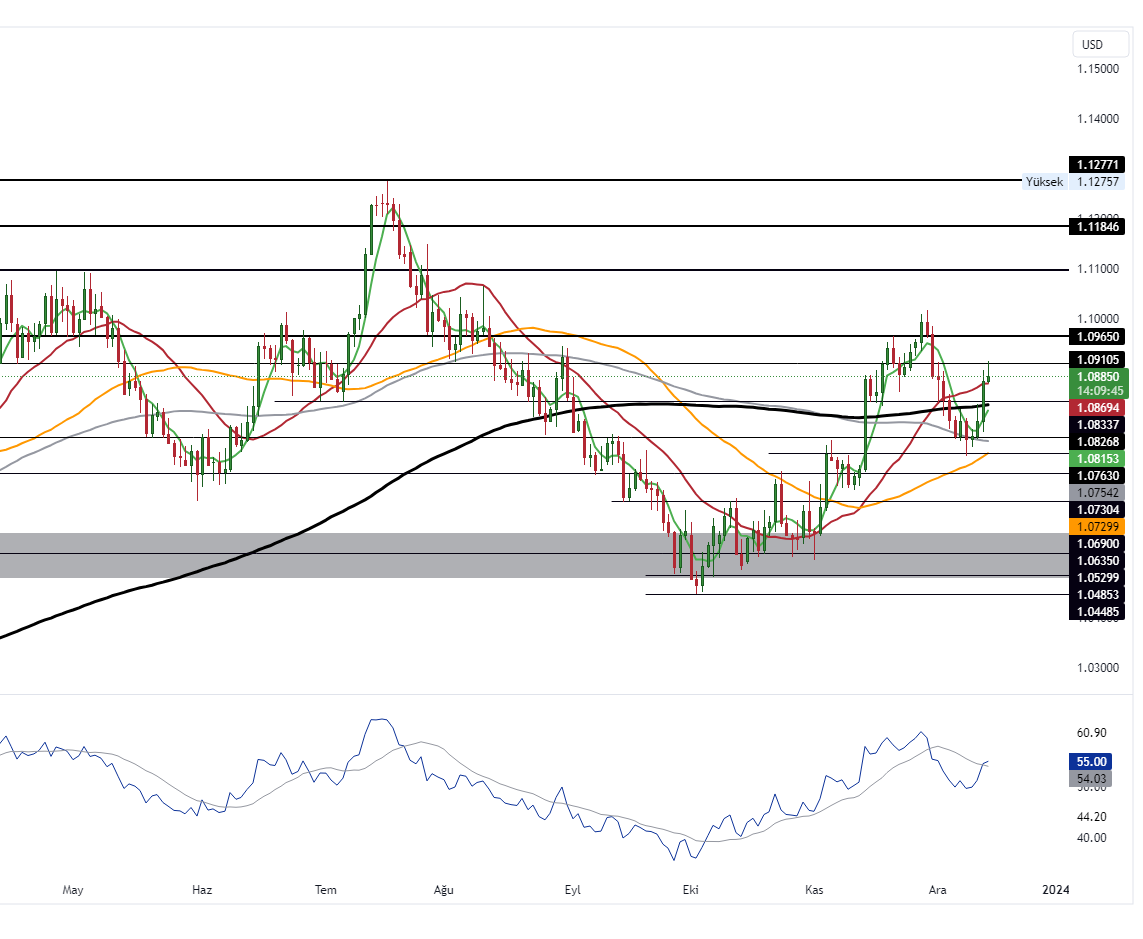Click the 2024 label on the time axis
The image size is (1143, 939).
(1056, 889)
